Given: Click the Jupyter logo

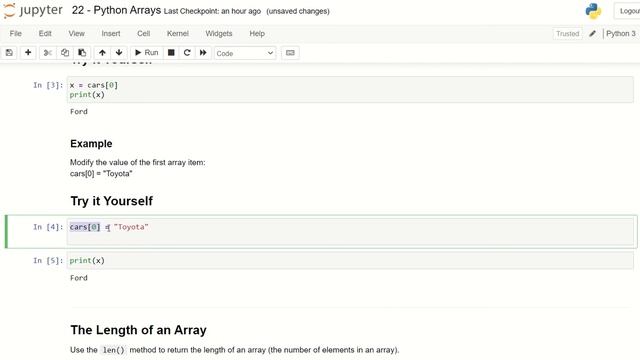Looking at the screenshot, I should point(33,11).
